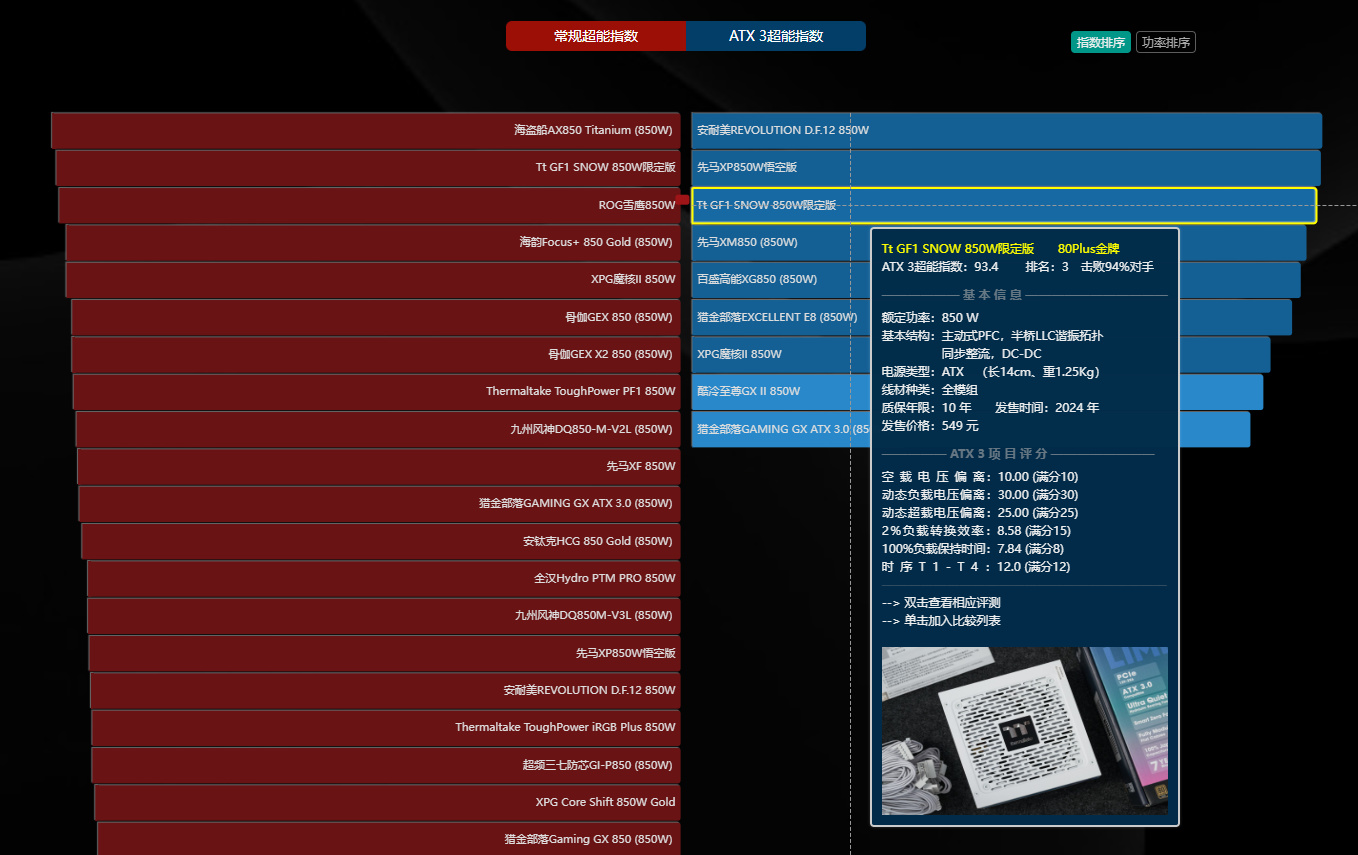The height and width of the screenshot is (855, 1358).
Task: Select the 排名: 3 text
Action: pos(1047,266)
